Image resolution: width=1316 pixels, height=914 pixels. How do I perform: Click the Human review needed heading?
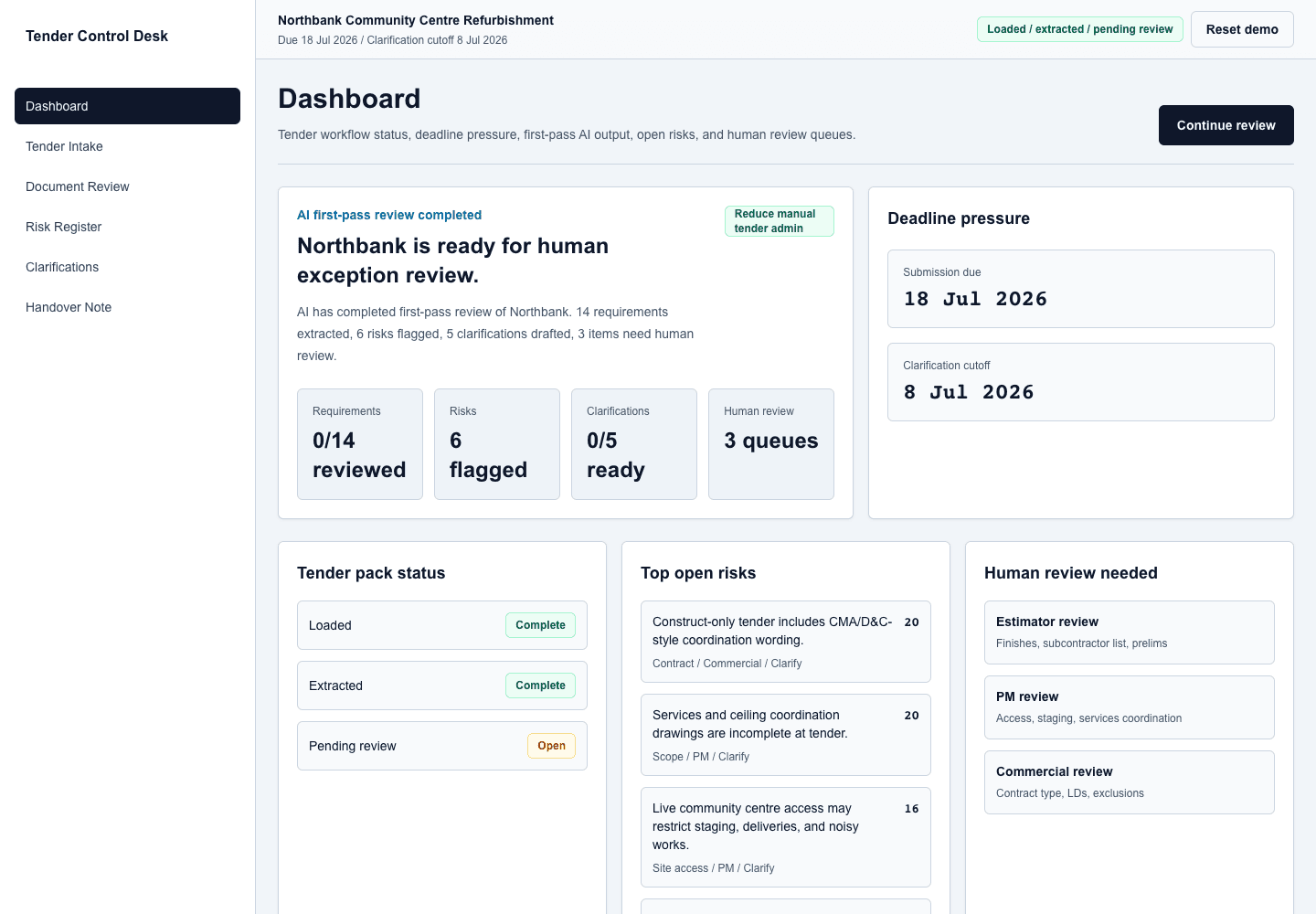(x=1071, y=573)
